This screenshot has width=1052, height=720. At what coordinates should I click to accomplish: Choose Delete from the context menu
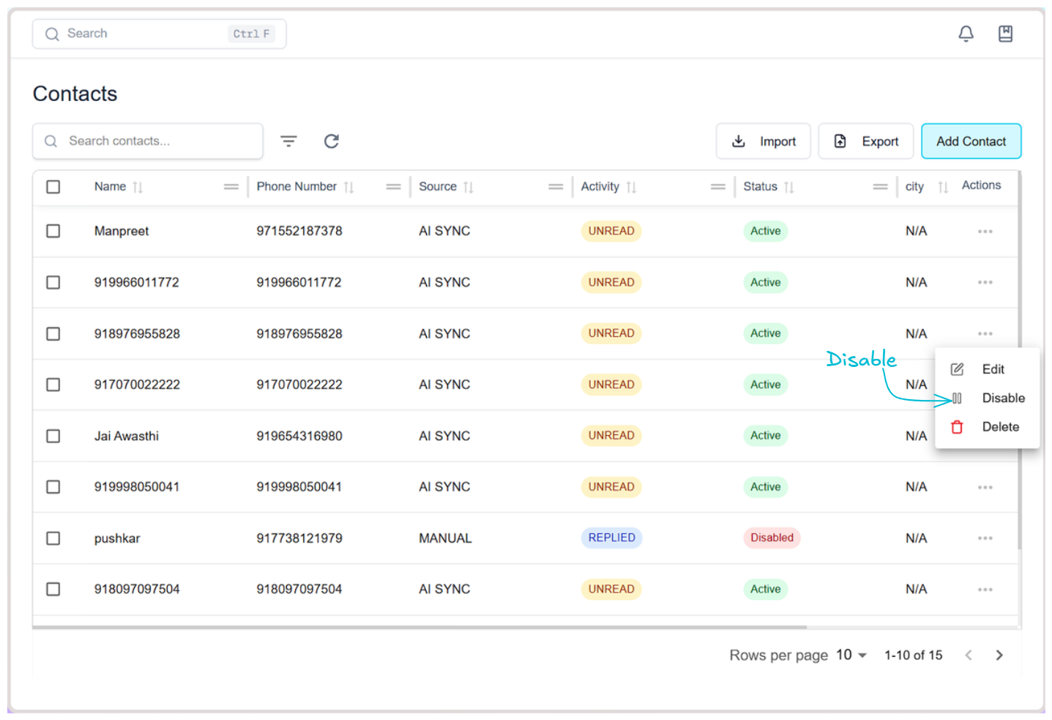coord(1000,427)
